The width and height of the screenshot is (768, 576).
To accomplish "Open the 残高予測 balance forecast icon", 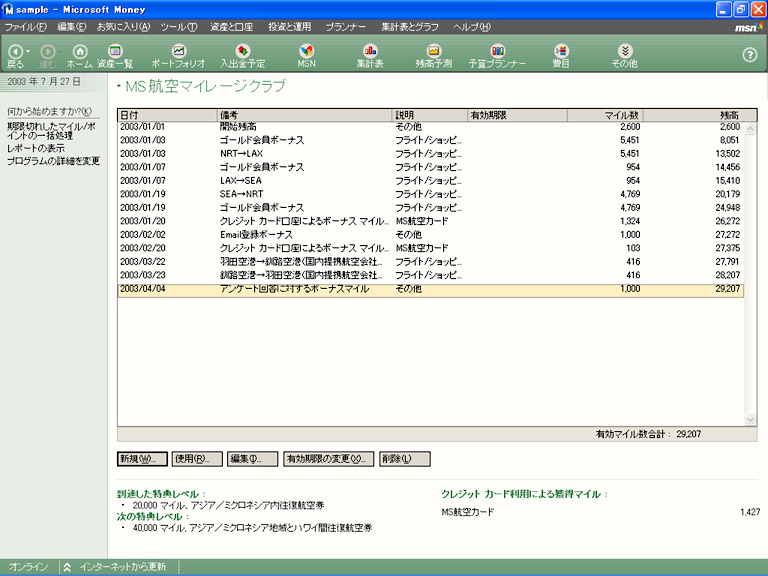I will tap(433, 51).
